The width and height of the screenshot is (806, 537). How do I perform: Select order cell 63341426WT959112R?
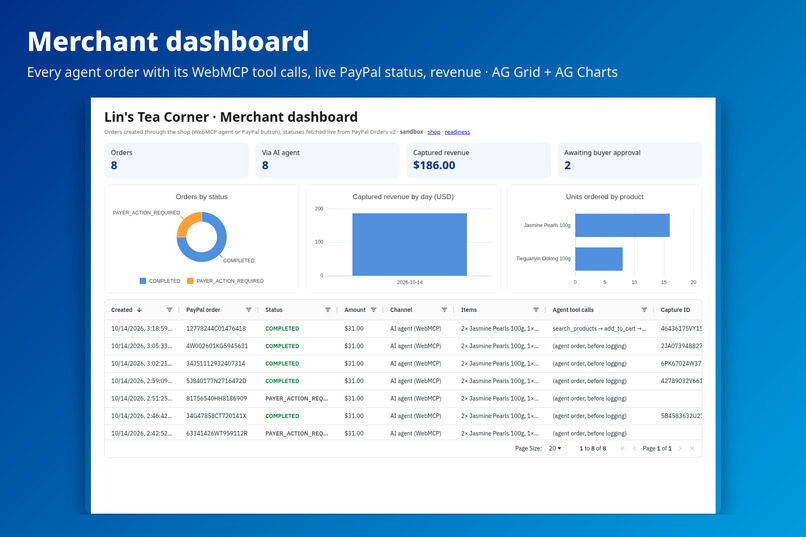coord(216,433)
